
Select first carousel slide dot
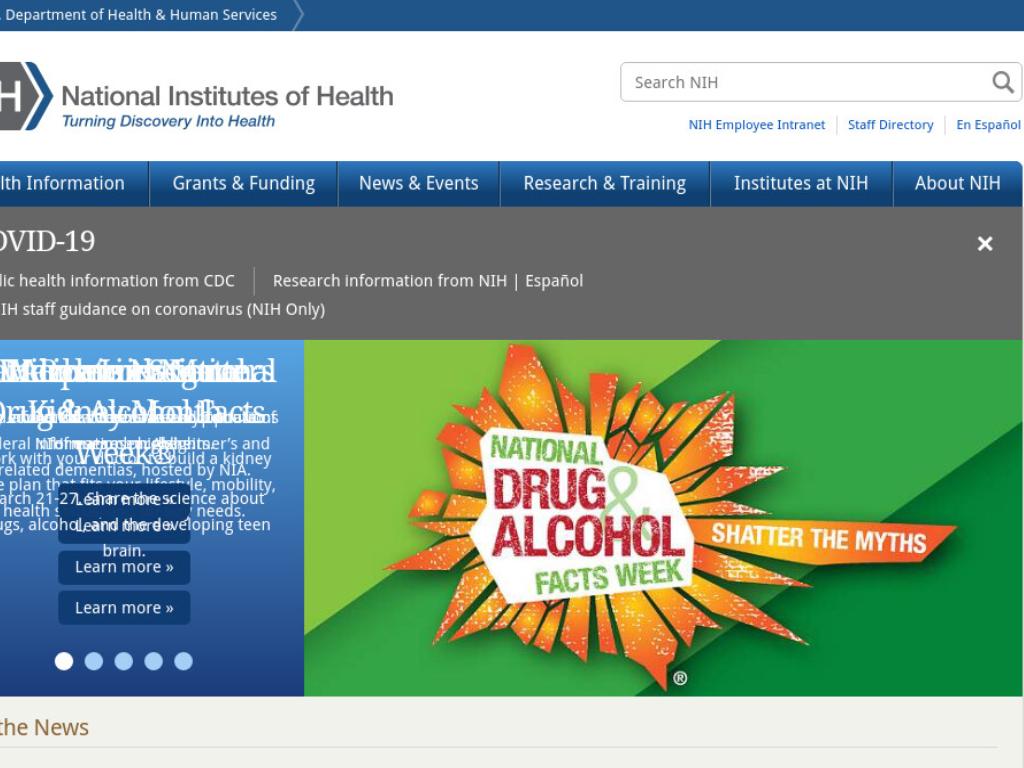[63, 661]
